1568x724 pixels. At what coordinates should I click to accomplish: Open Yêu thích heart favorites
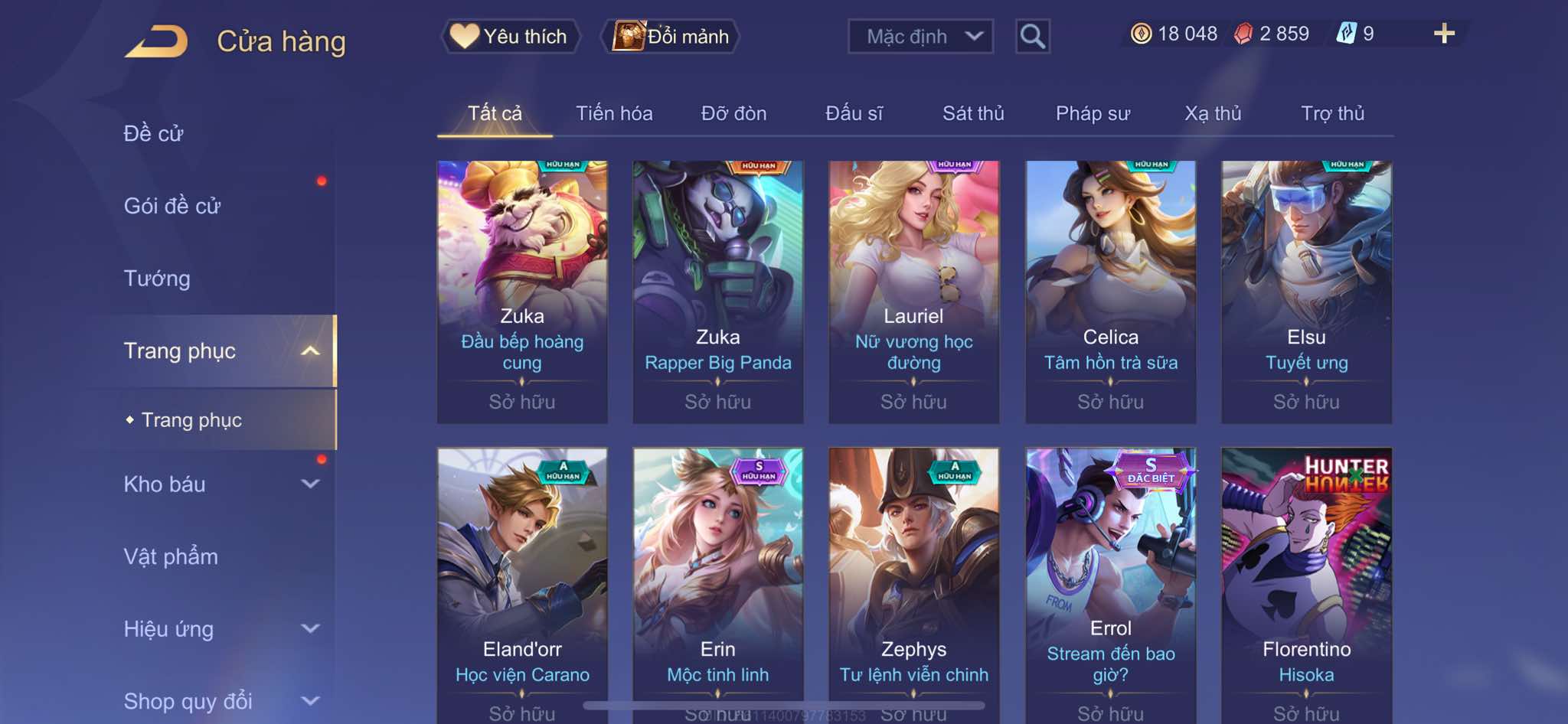(x=510, y=36)
